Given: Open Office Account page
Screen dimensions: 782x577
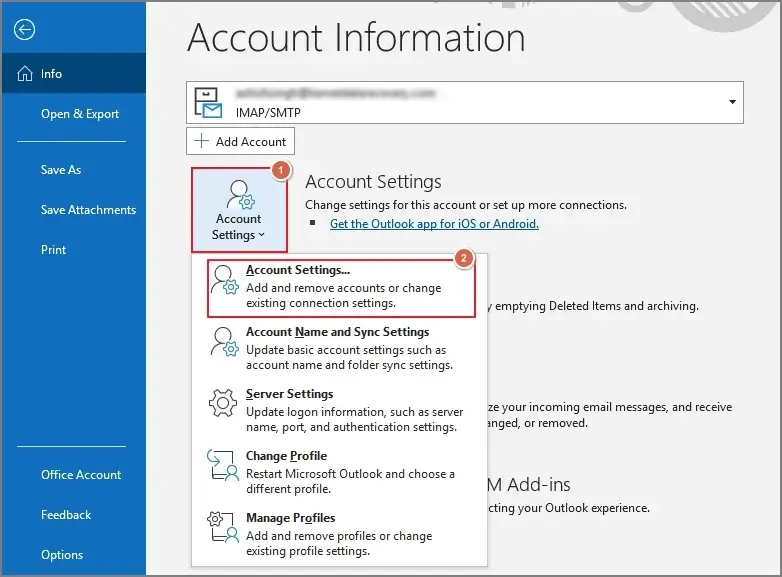Looking at the screenshot, I should 81,474.
